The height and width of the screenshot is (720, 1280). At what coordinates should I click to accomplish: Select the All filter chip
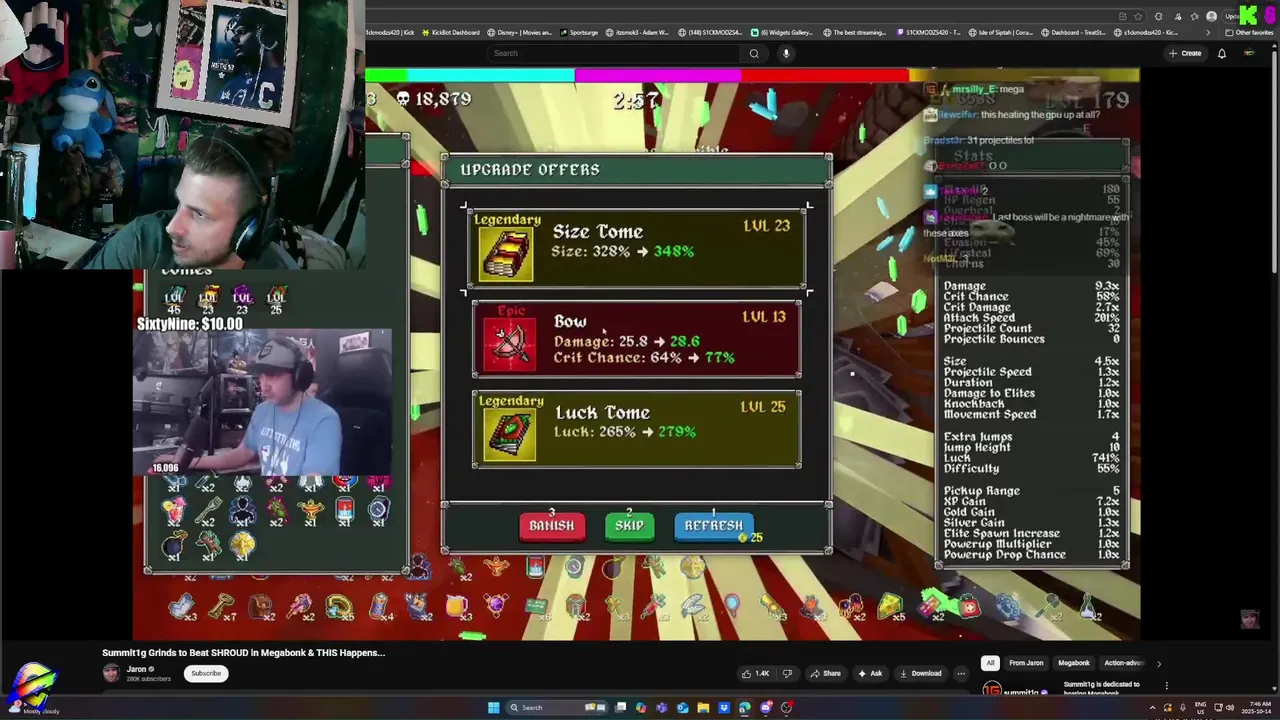(990, 663)
